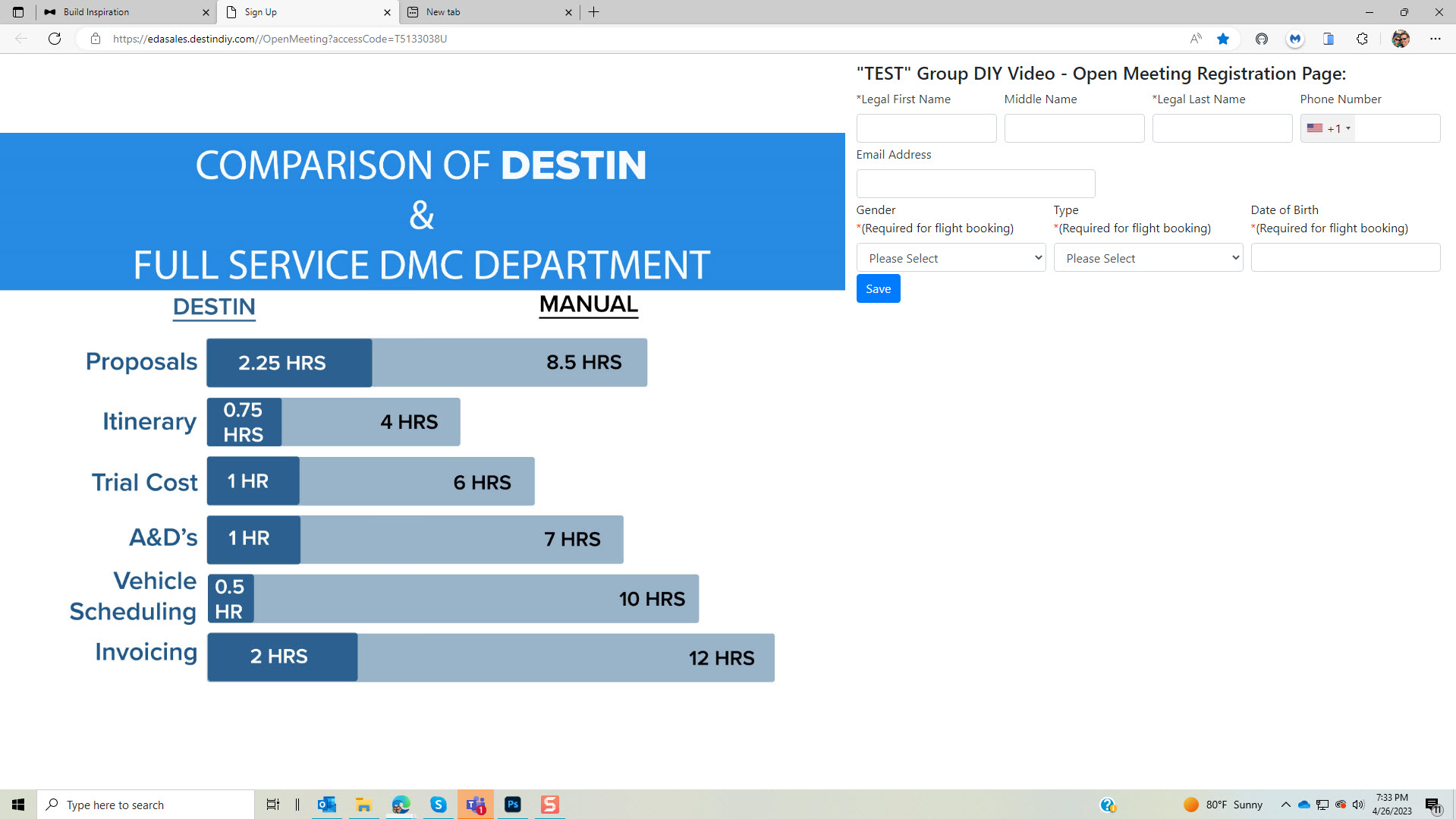Click the Proposals 2.25 HRS bar

pos(289,363)
